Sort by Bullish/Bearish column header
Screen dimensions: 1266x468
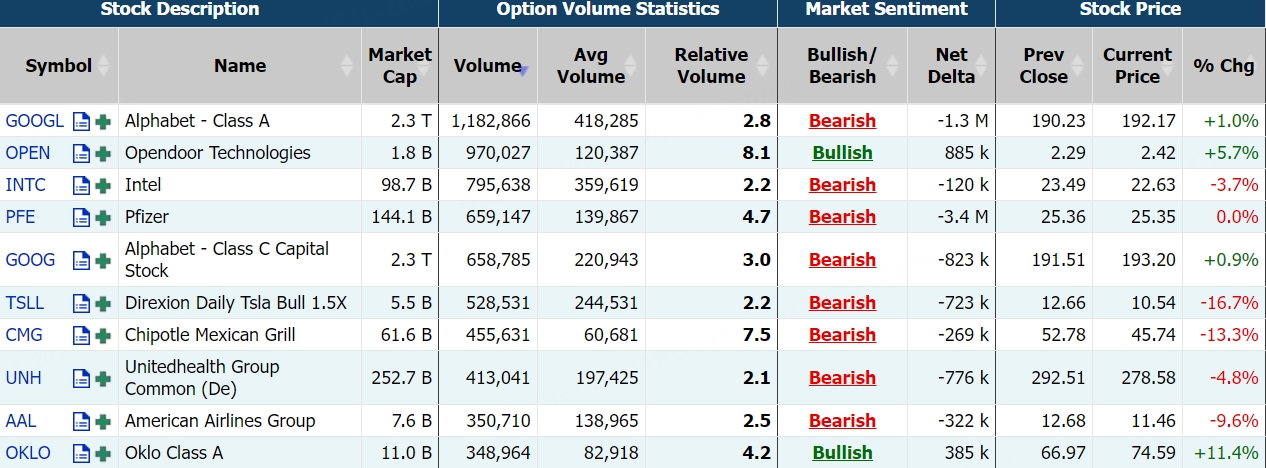coord(842,66)
